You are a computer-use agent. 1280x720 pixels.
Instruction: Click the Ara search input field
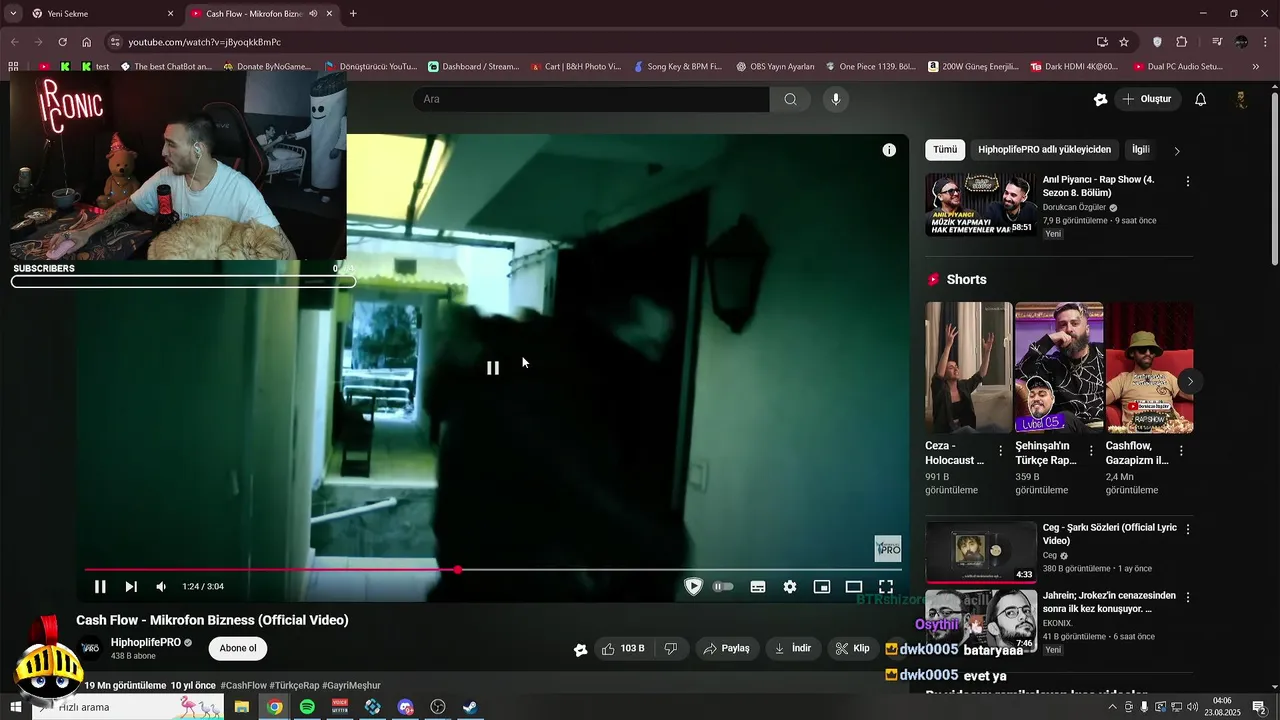[x=591, y=99]
